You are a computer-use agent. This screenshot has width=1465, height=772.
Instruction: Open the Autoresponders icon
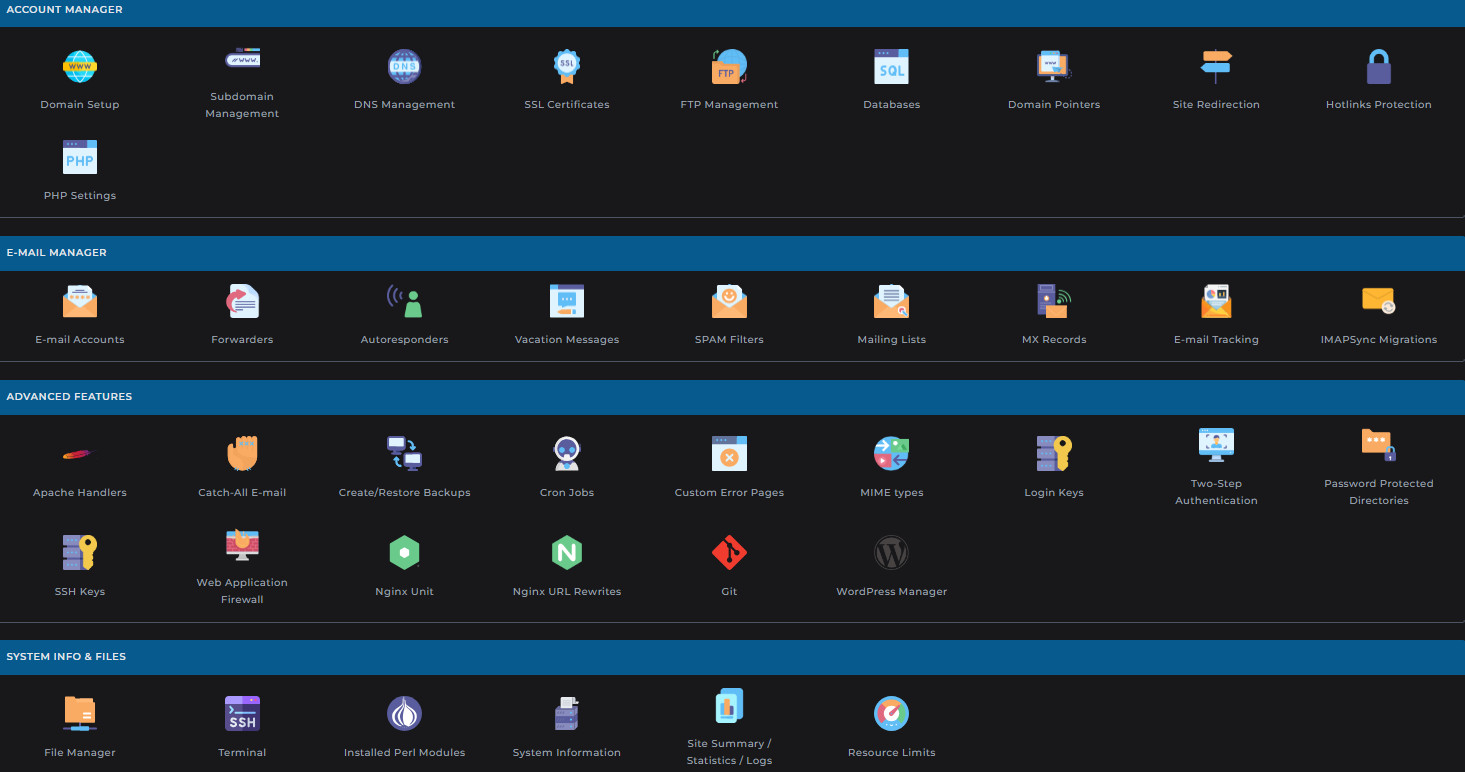[x=404, y=302]
